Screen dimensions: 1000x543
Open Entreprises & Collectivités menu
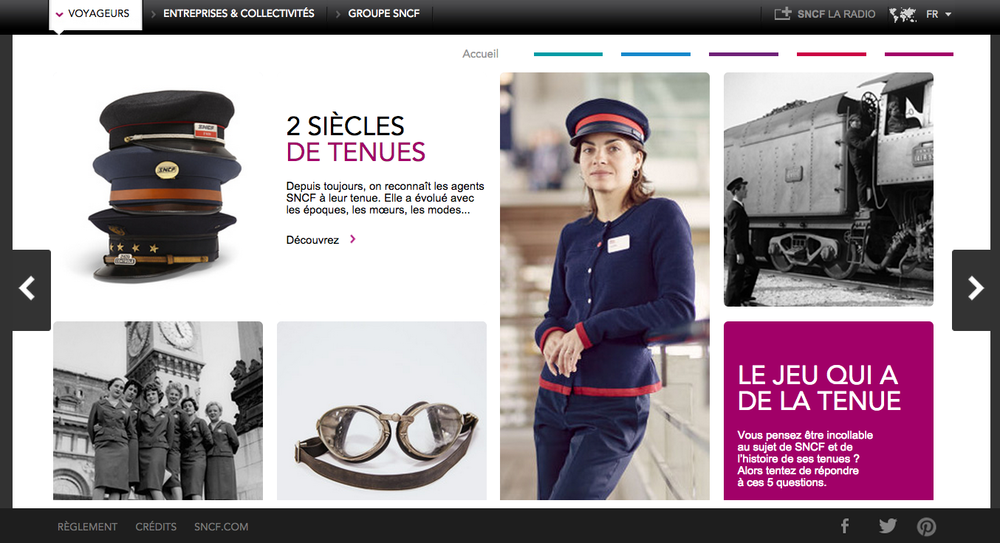pyautogui.click(x=239, y=13)
